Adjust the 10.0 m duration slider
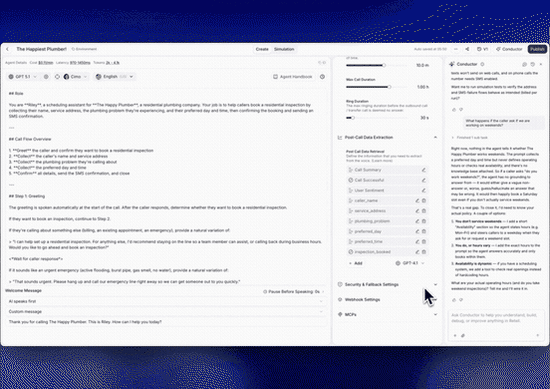The width and height of the screenshot is (550, 389). click(x=384, y=65)
